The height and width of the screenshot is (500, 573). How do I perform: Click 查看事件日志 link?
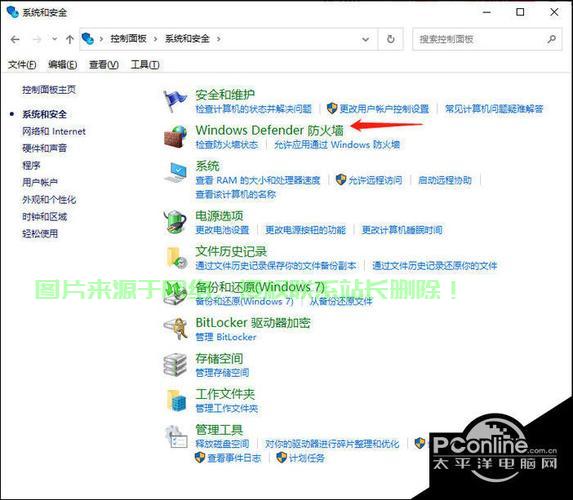point(234,458)
